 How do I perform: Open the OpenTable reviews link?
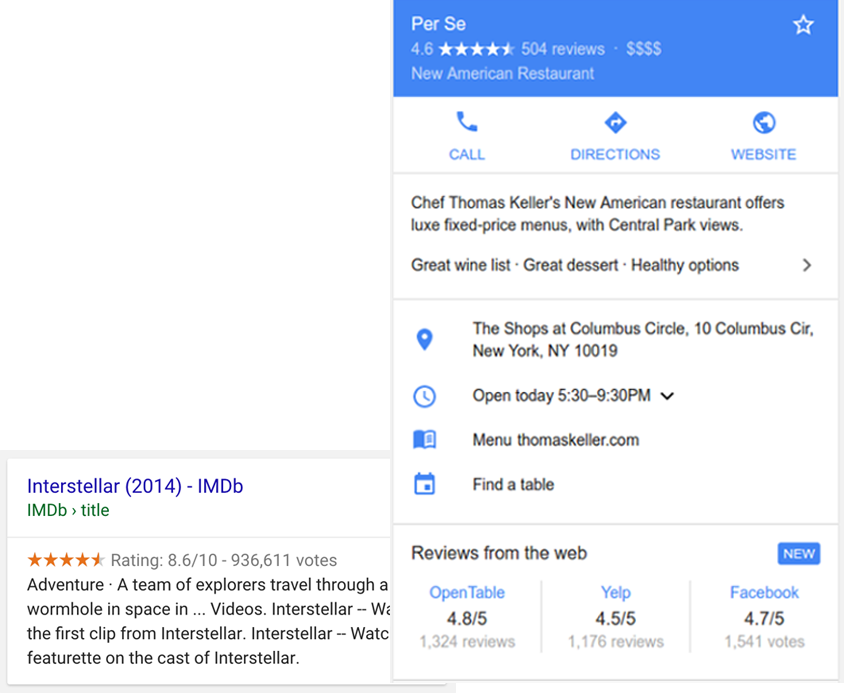[x=467, y=592]
